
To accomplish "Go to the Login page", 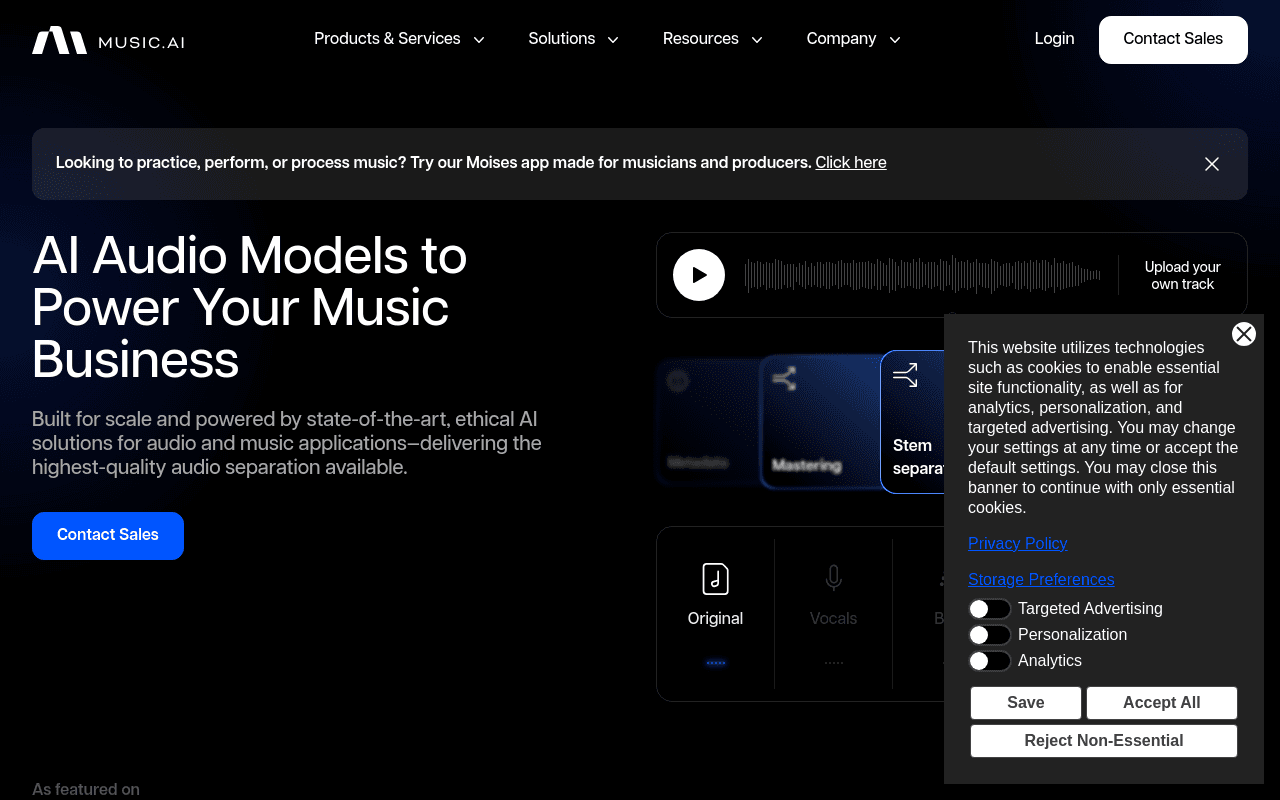I will tap(1054, 39).
